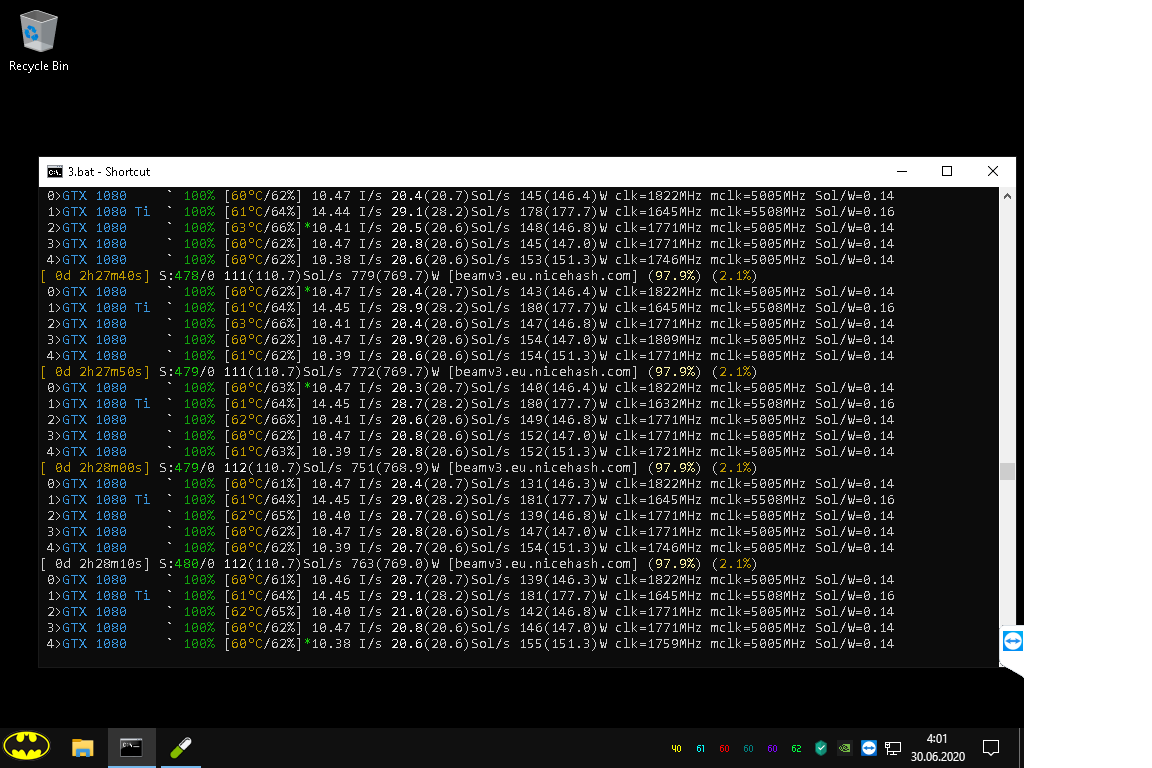Click the green 62 temperature tray icon
Screen dimensions: 1152x768
796,749
